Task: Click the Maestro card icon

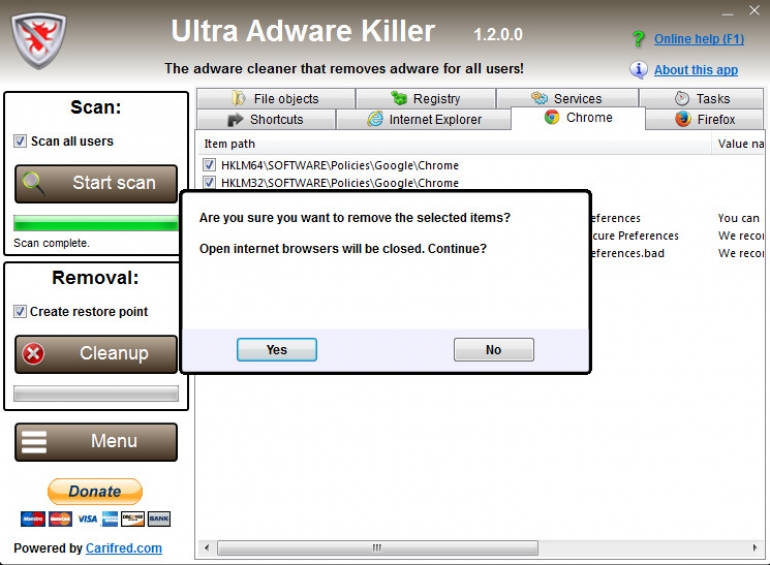Action: coord(33,519)
